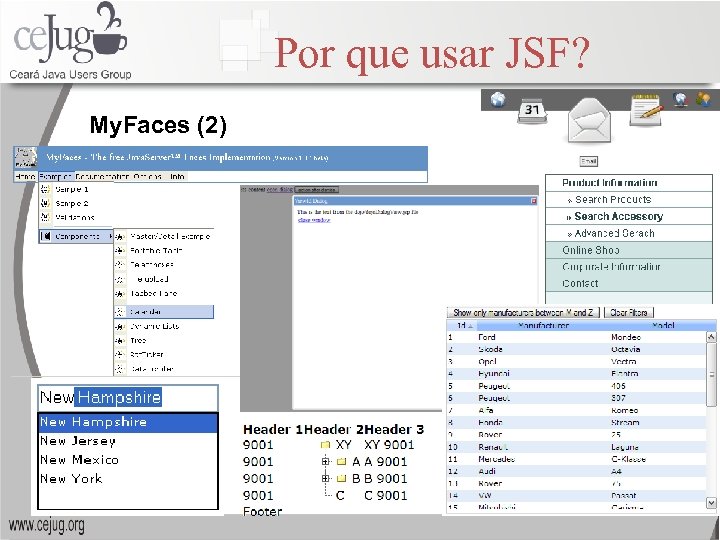The image size is (720, 540).
Task: Click the notepad with pencil icon
Action: click(x=646, y=109)
